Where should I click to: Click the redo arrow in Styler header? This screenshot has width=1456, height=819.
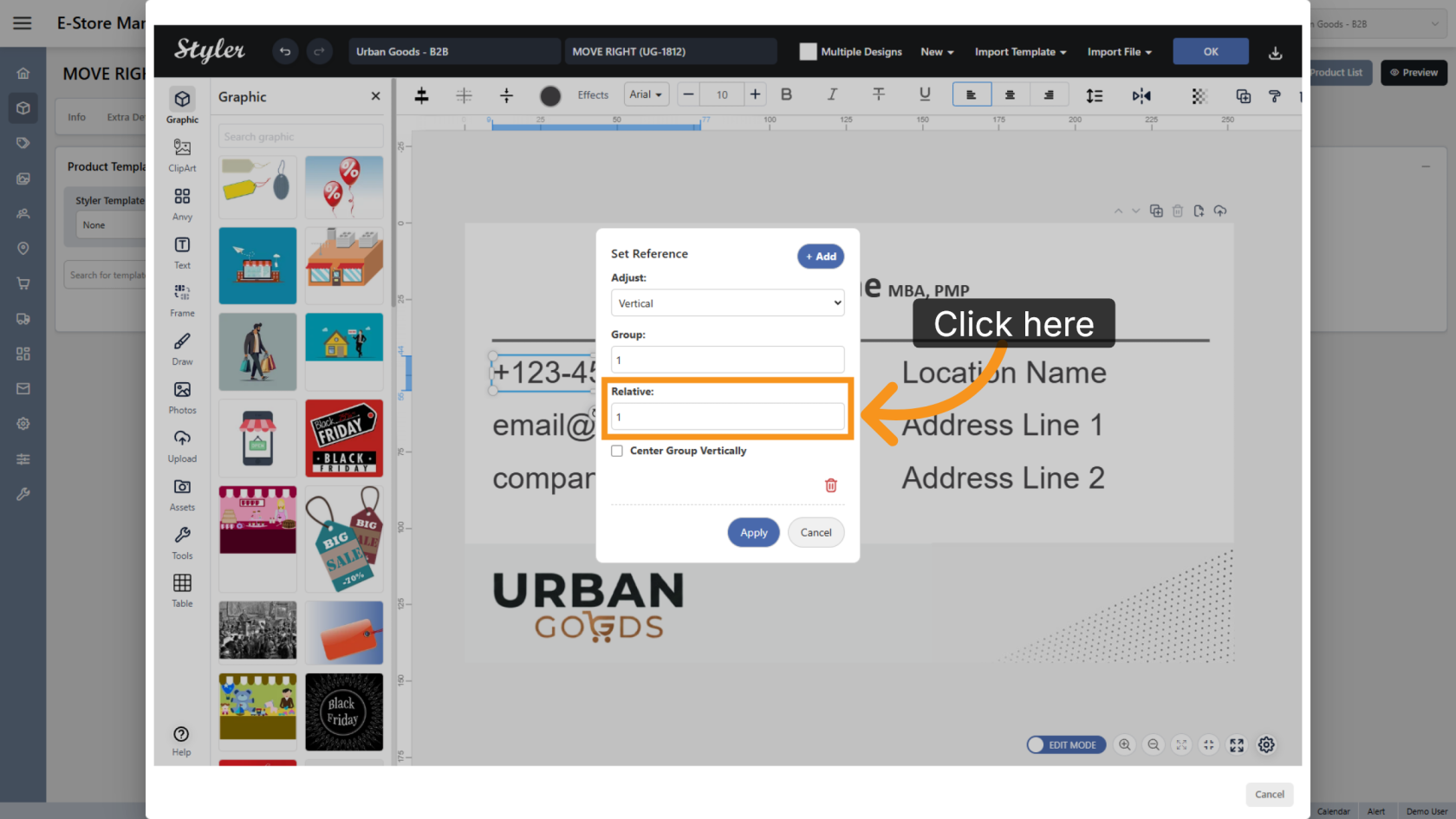click(x=319, y=52)
